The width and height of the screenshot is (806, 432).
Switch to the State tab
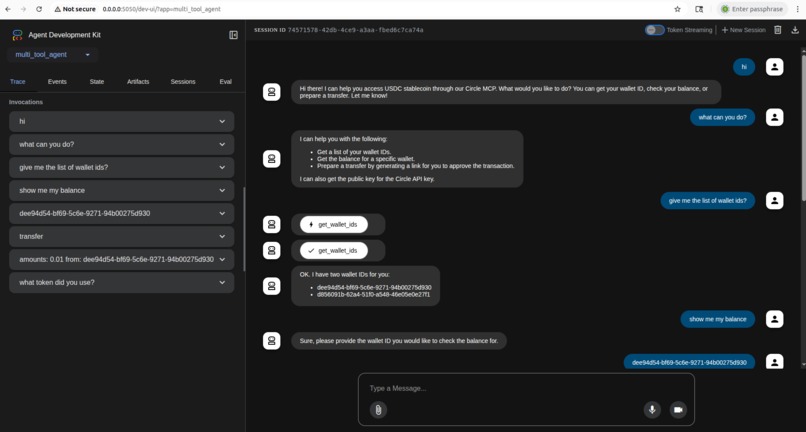(97, 82)
